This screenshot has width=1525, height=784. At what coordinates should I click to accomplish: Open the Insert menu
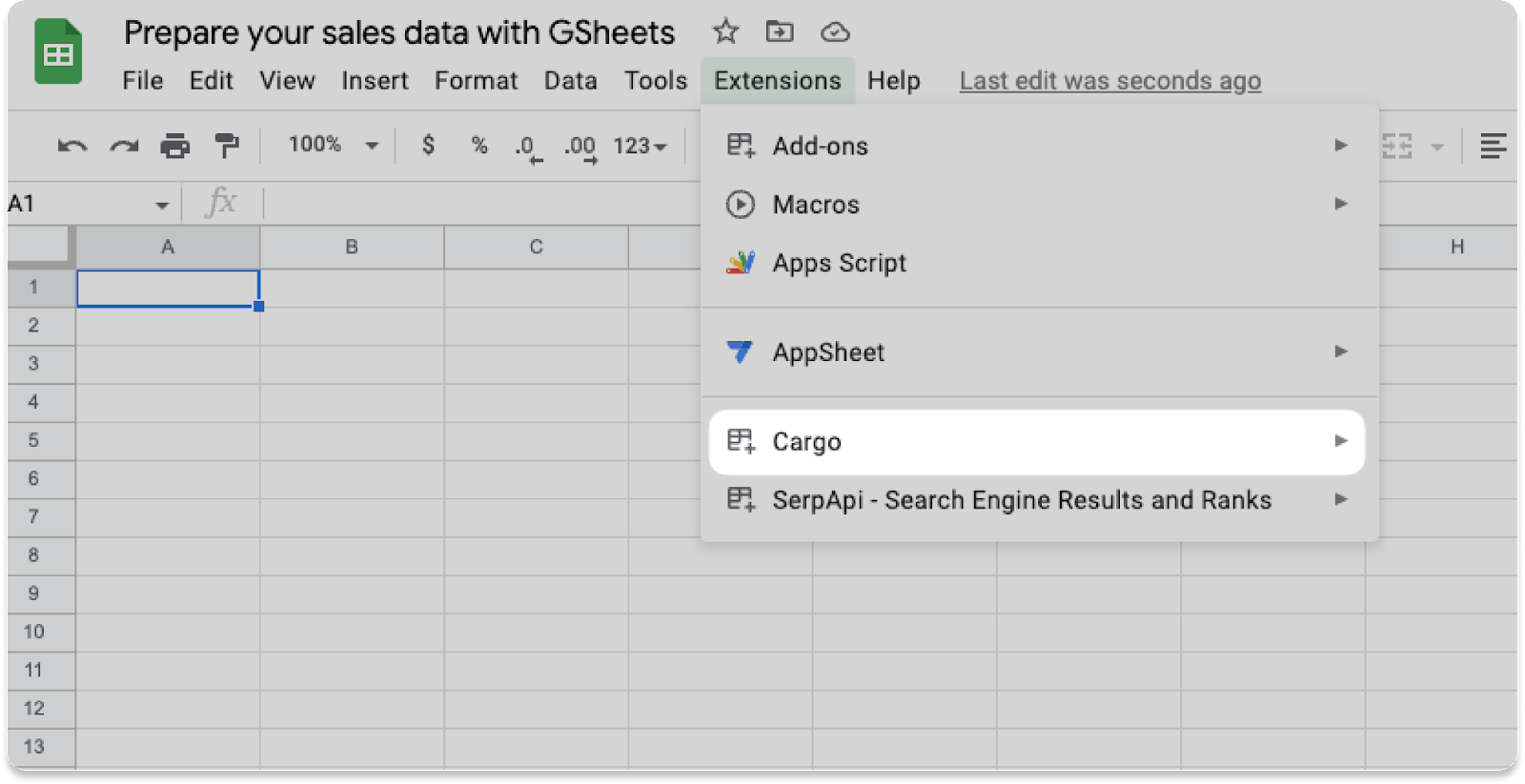375,81
